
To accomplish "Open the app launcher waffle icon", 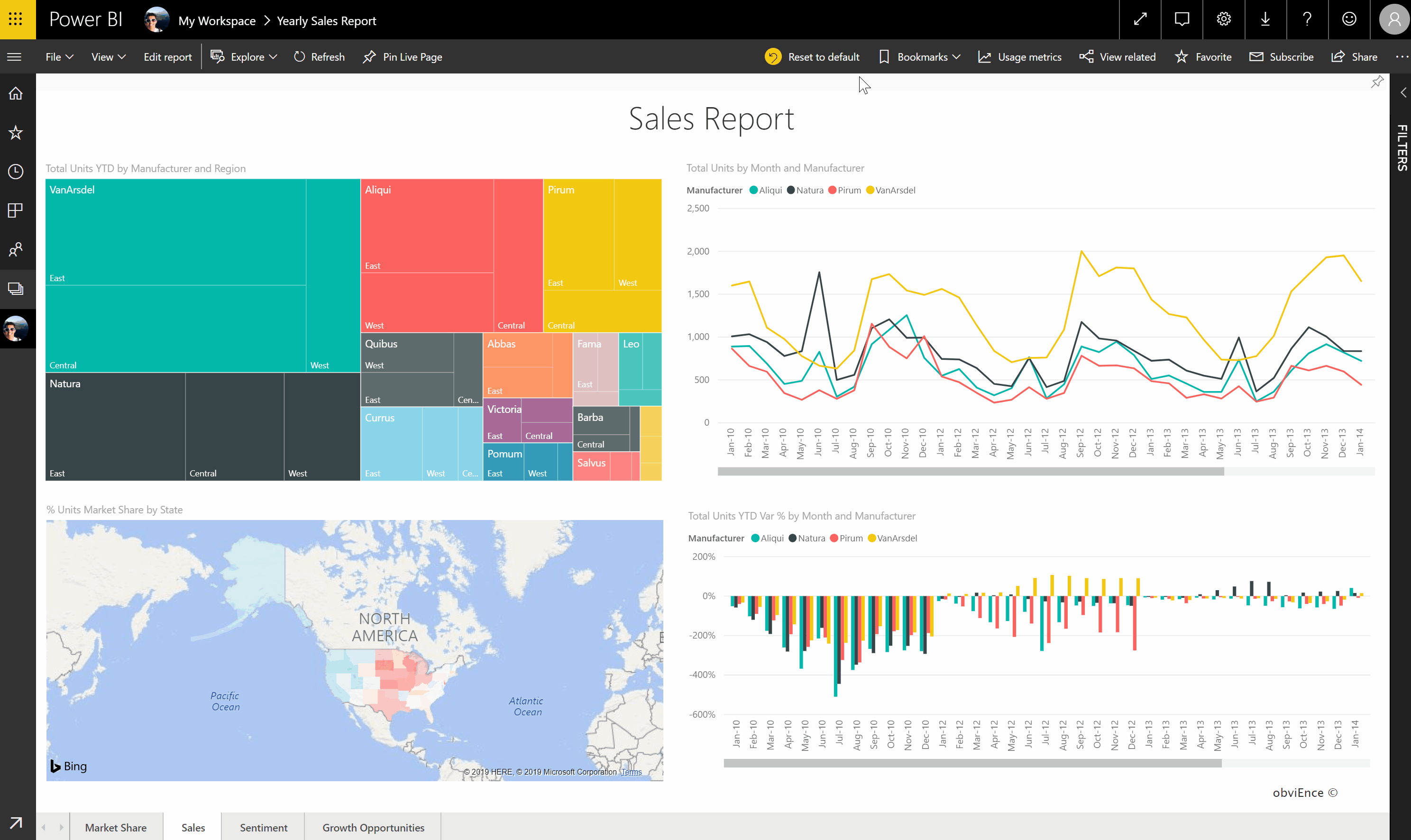I will click(x=16, y=19).
